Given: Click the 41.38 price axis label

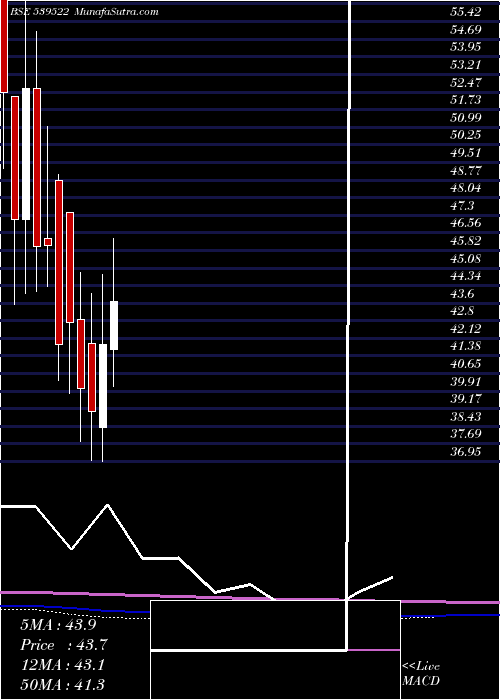Looking at the screenshot, I should pyautogui.click(x=466, y=347).
